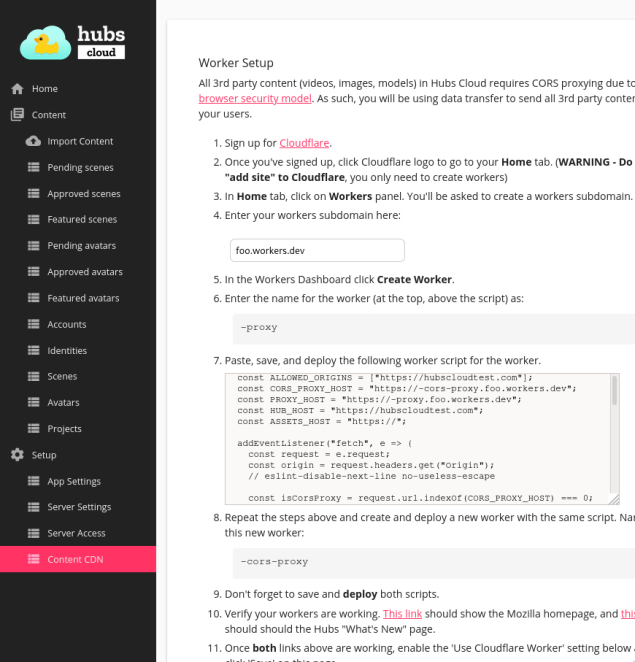This screenshot has height=662, width=635.
Task: Click the Setup gear icon
Action: 17,455
